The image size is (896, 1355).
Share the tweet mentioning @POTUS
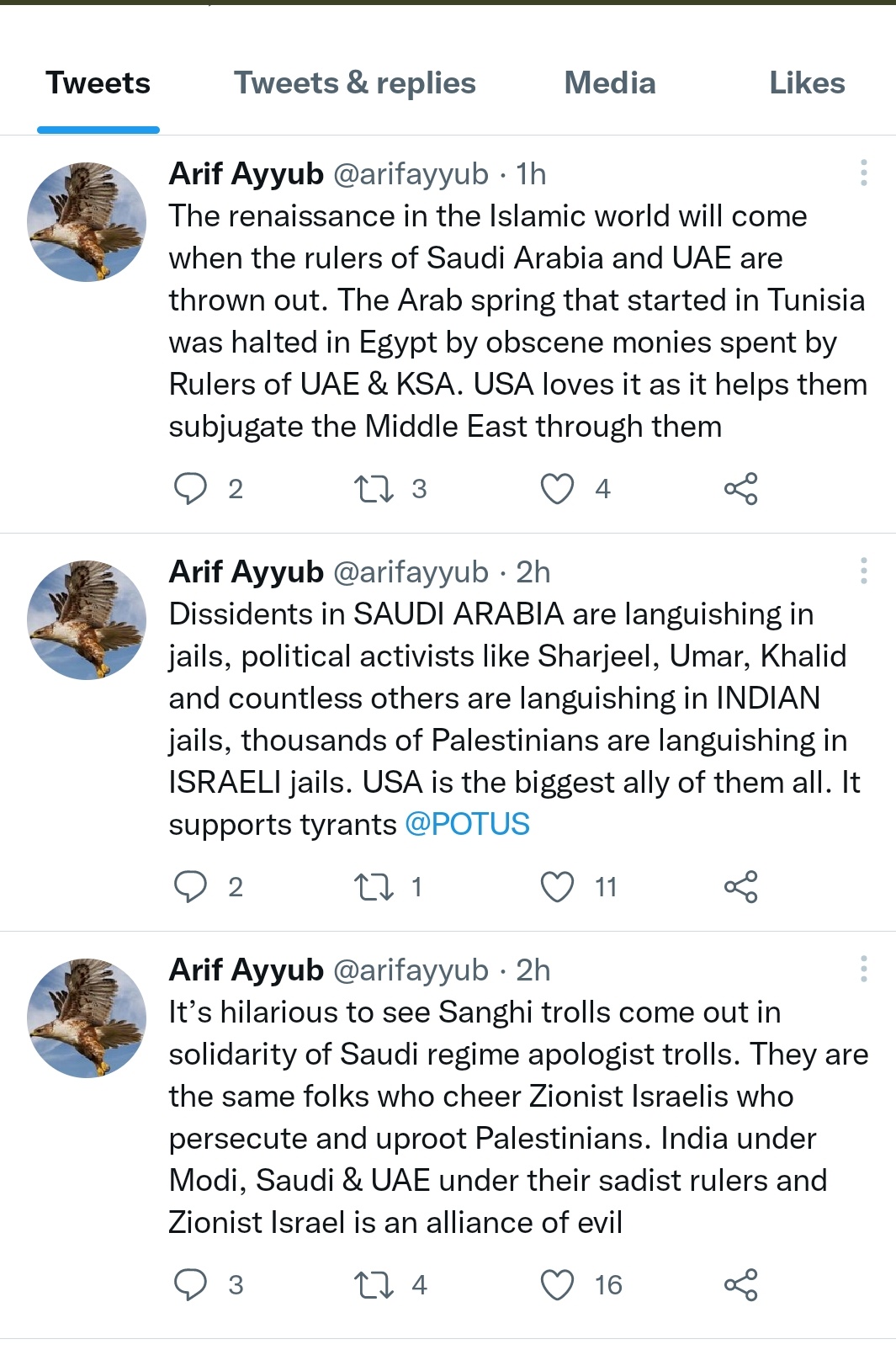(740, 886)
